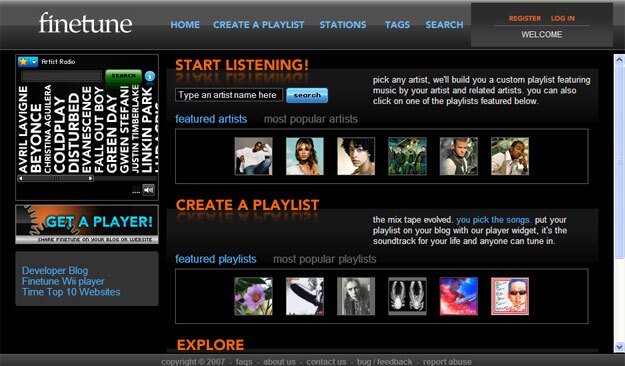The image size is (625, 366).
Task: Open the Developer Blog link
Action: (55, 270)
